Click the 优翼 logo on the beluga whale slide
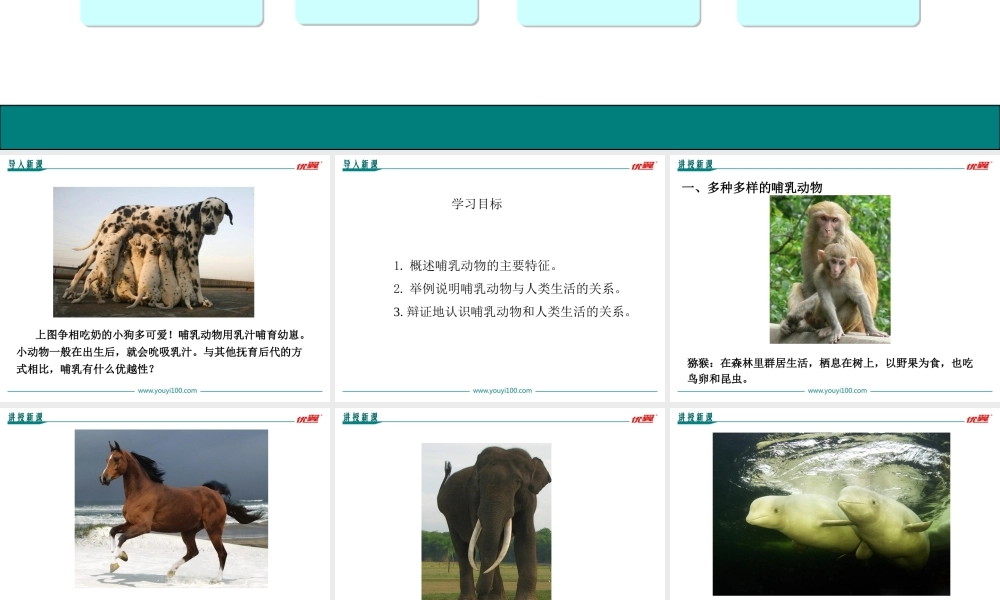1000x600 pixels. (977, 419)
